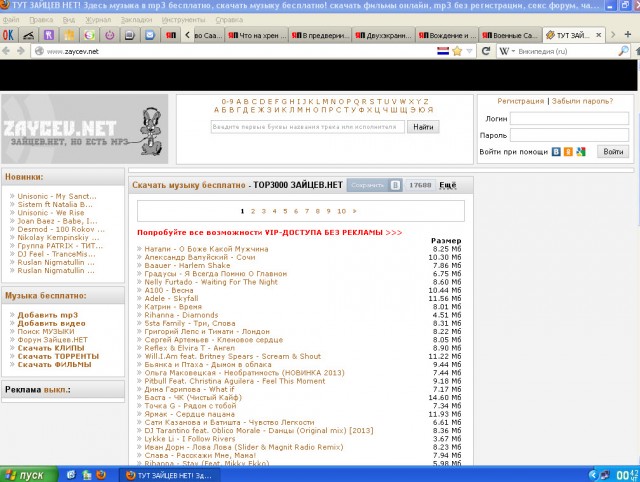Click the search magnifier in the Wikipedia box

click(x=623, y=51)
